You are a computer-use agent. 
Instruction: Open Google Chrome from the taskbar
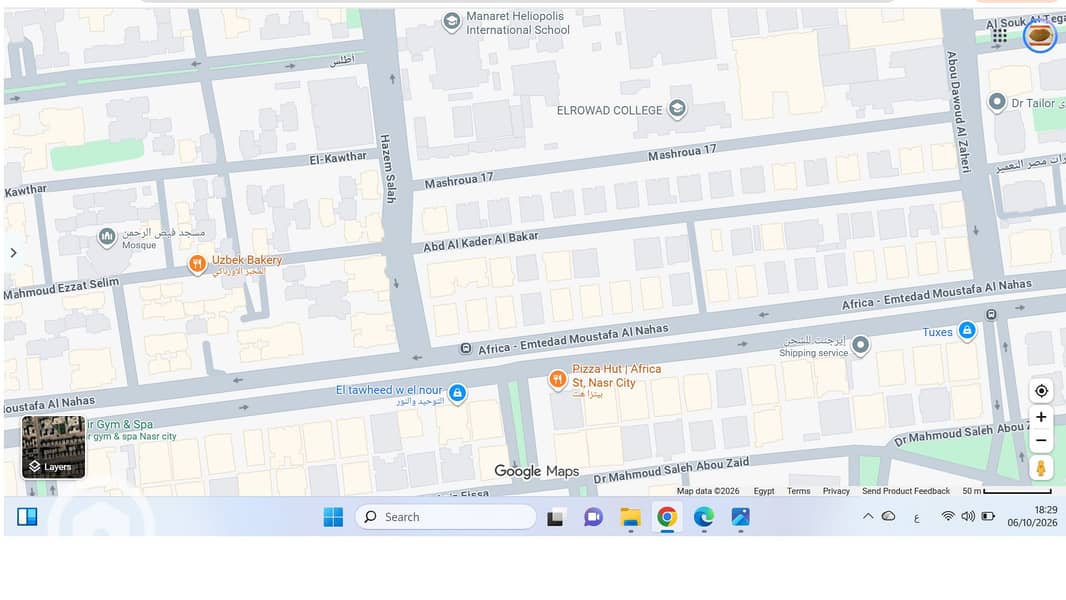[667, 517]
